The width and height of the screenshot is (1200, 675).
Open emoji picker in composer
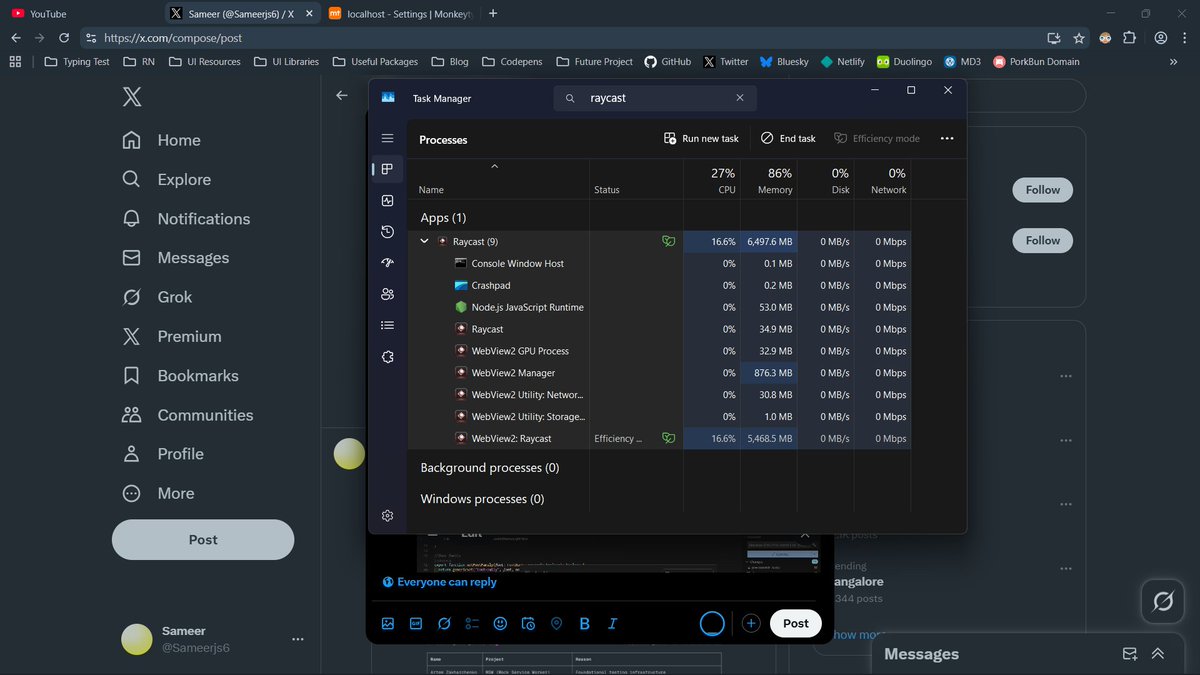pyautogui.click(x=500, y=623)
